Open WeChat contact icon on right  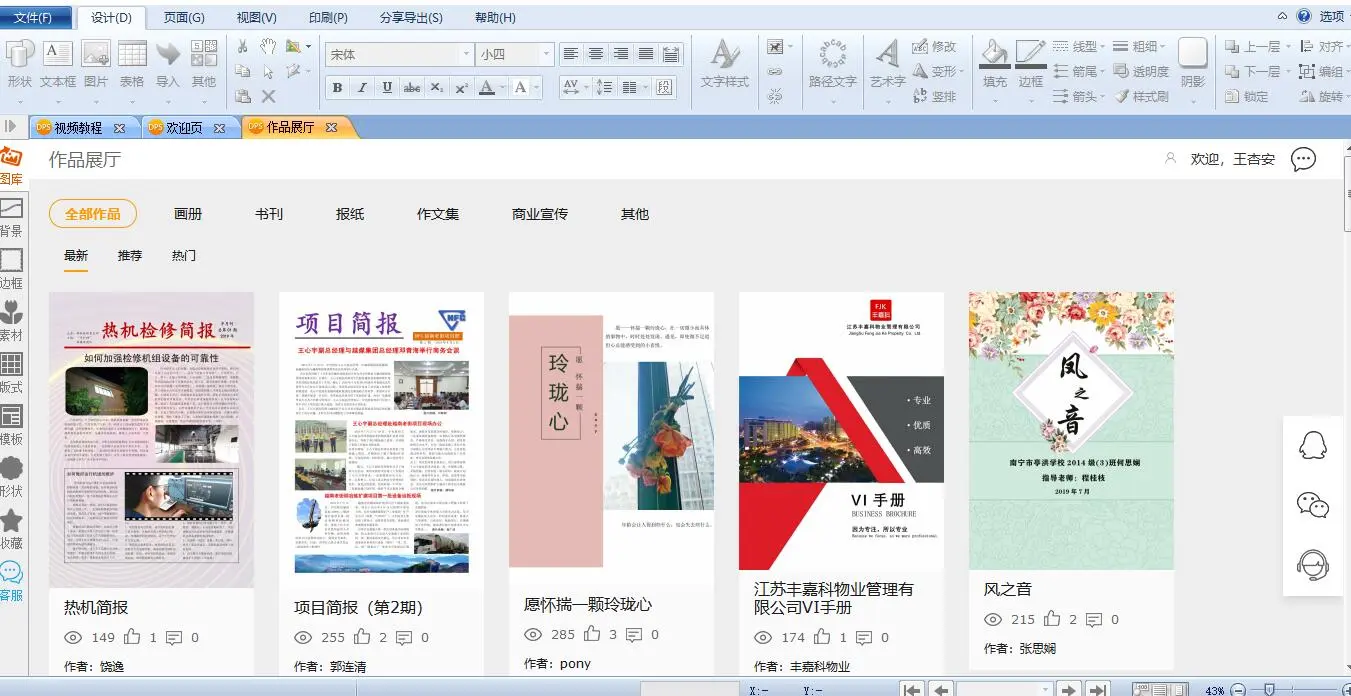point(1312,505)
